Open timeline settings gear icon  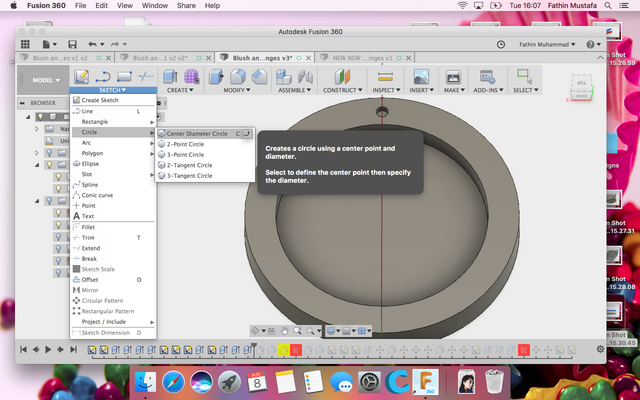(x=600, y=349)
